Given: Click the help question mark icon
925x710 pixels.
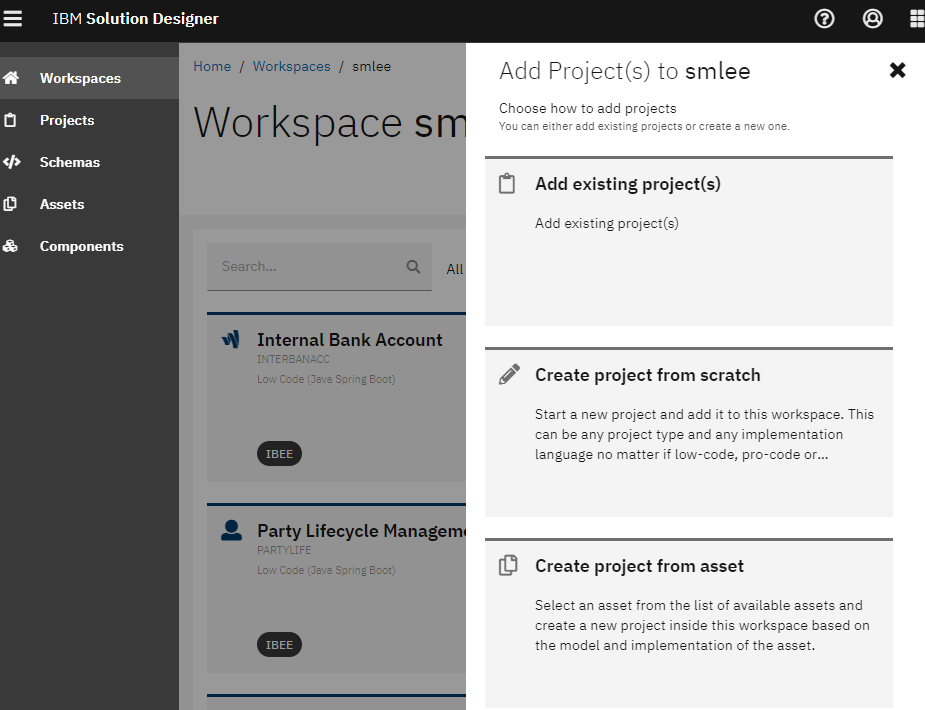Looking at the screenshot, I should click(x=824, y=19).
